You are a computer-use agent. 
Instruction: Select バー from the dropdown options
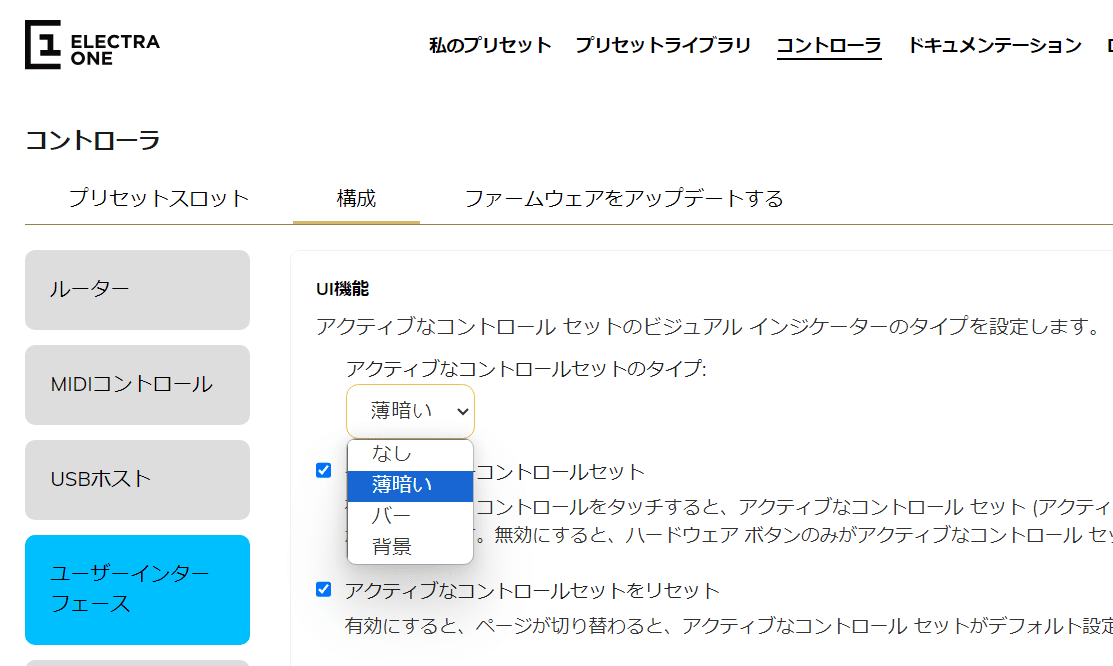(400, 517)
